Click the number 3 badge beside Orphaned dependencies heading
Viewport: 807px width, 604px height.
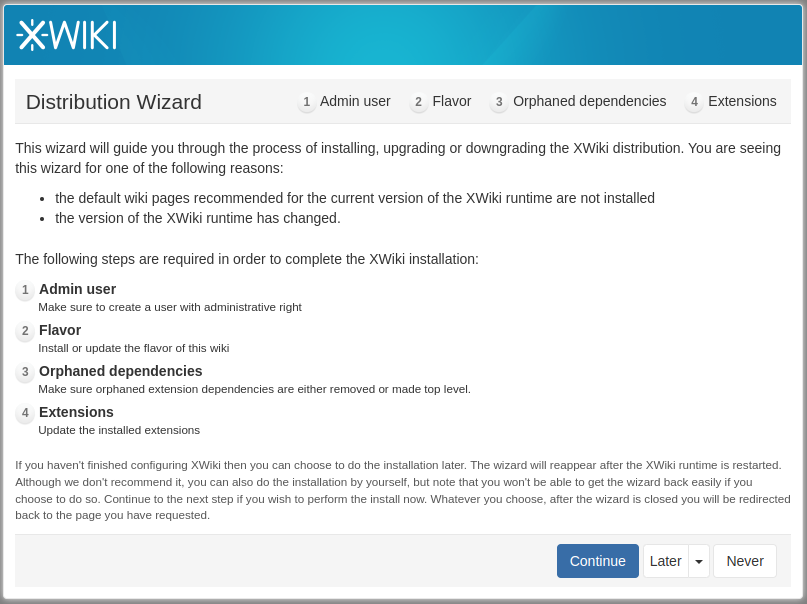[x=25, y=373]
